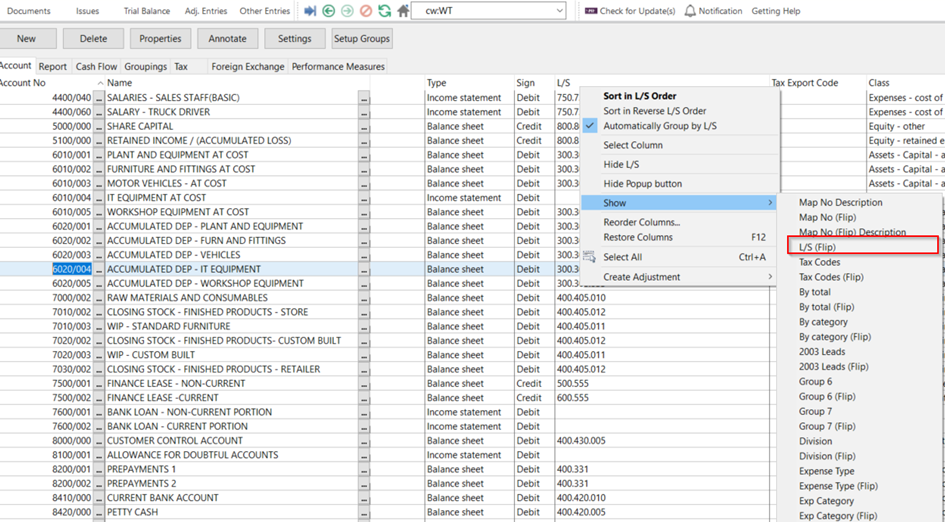
Task: Select By category (Flip) submenu item
Action: 835,337
